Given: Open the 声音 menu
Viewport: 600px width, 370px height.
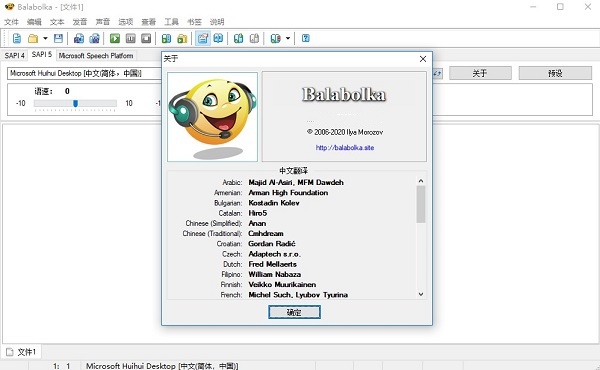Looking at the screenshot, I should point(103,22).
